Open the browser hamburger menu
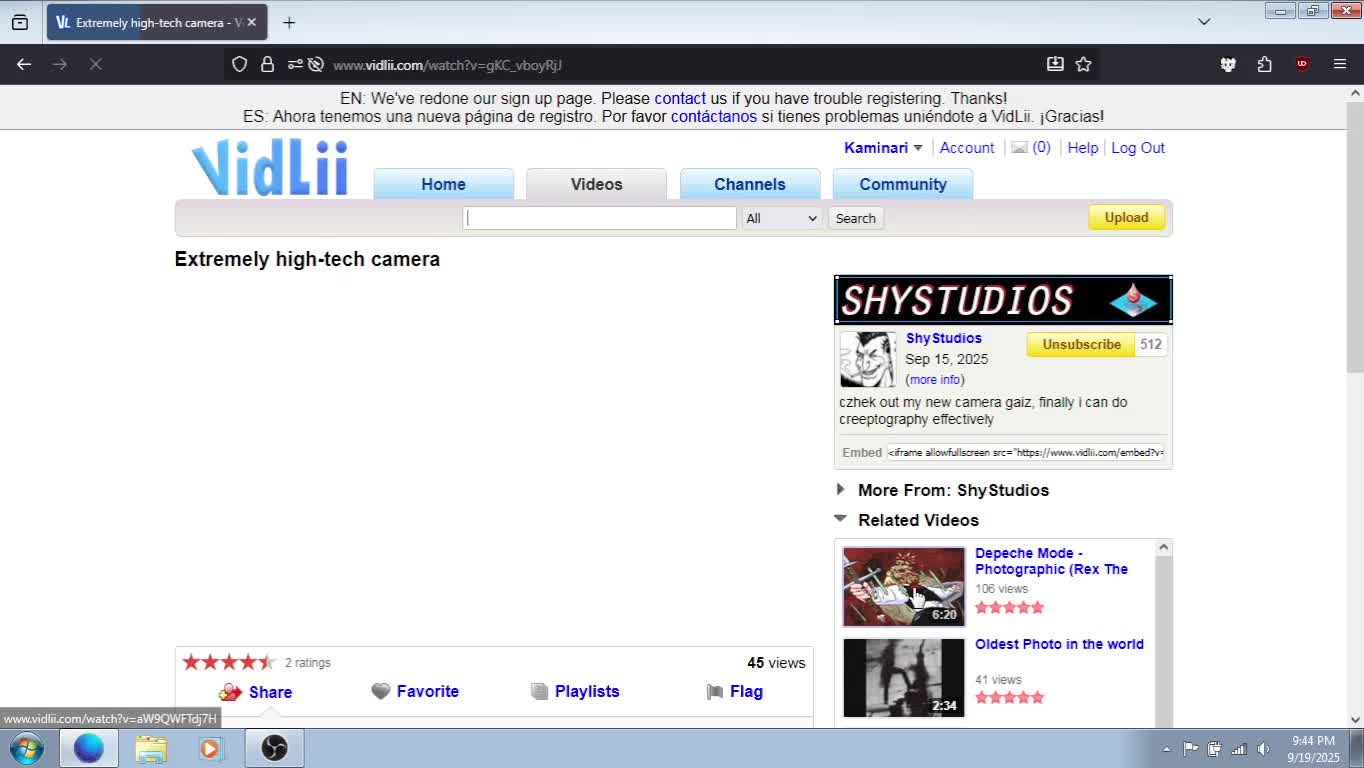This screenshot has height=768, width=1364. click(1340, 64)
